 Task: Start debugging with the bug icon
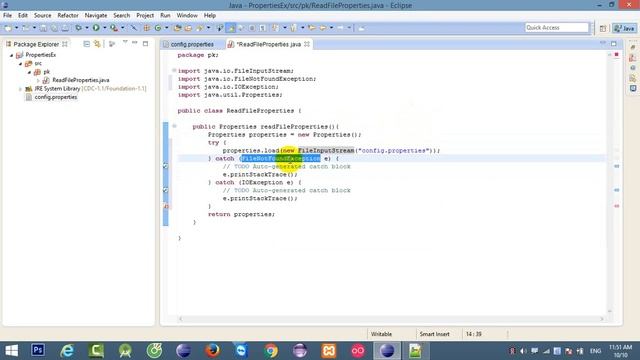(x=78, y=28)
